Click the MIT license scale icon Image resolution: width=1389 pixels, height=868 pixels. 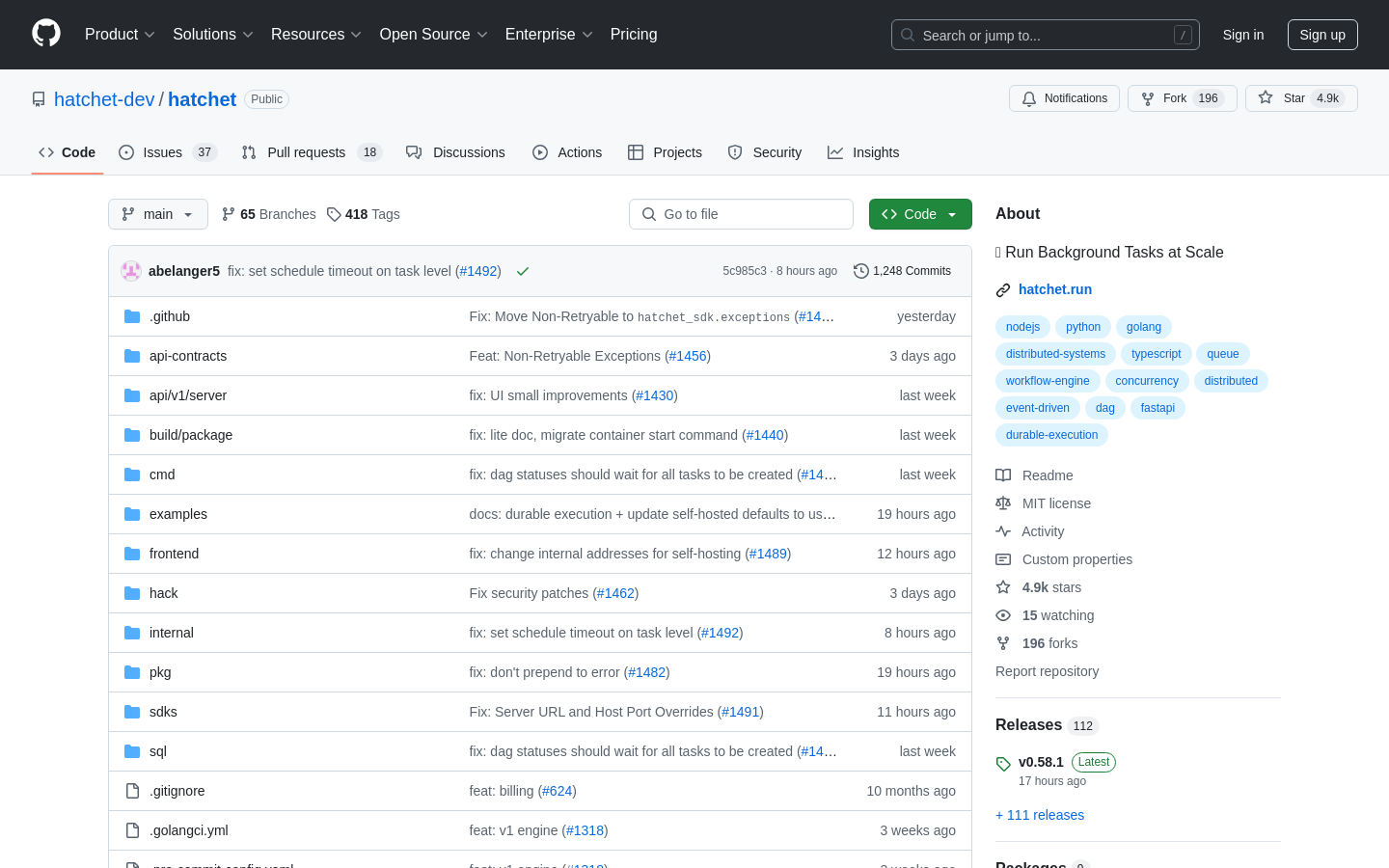point(1003,503)
